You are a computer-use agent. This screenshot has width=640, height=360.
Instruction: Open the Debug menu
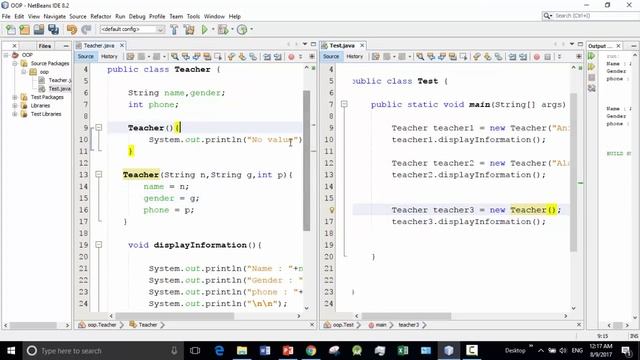(x=137, y=16)
